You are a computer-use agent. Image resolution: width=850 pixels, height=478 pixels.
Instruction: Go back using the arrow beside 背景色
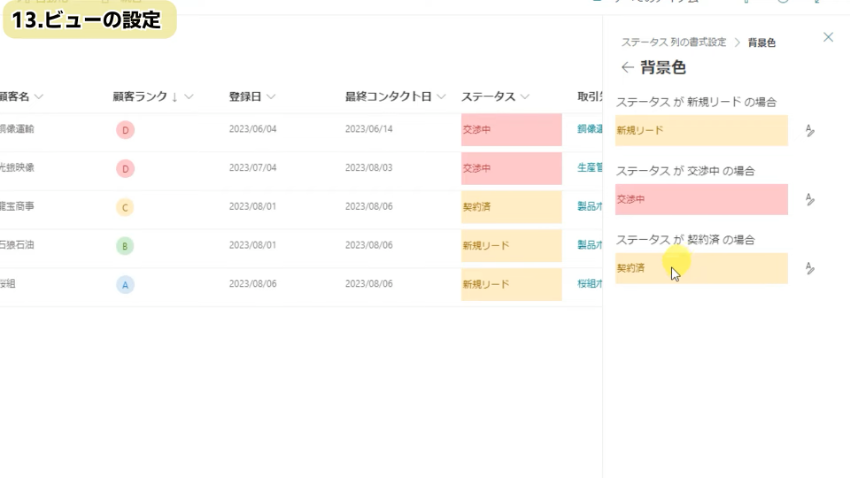click(627, 68)
